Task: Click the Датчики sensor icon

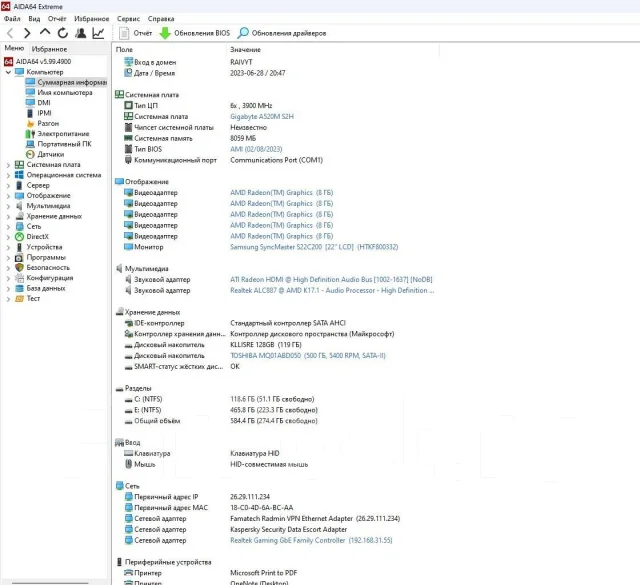Action: click(30, 154)
